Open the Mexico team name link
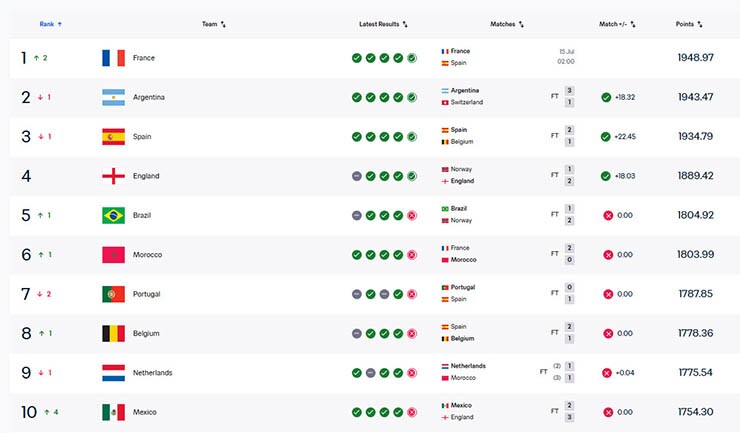The image size is (740, 433). pyautogui.click(x=144, y=412)
